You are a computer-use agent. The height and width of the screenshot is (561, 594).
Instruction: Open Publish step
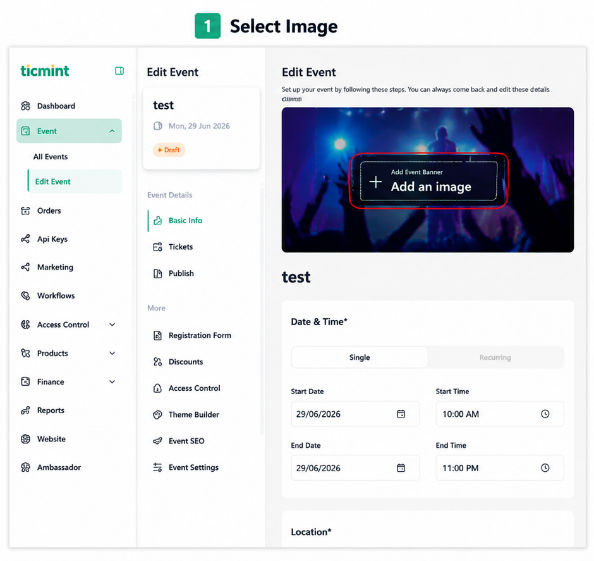click(x=181, y=273)
